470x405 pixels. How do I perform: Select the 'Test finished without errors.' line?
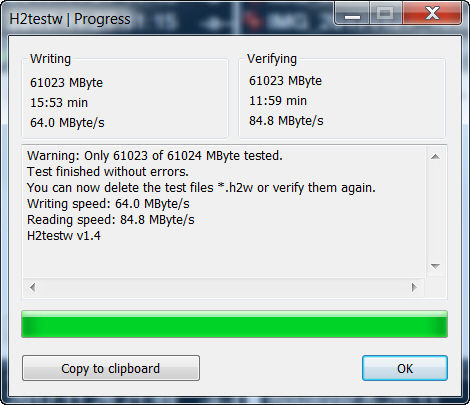tap(108, 172)
